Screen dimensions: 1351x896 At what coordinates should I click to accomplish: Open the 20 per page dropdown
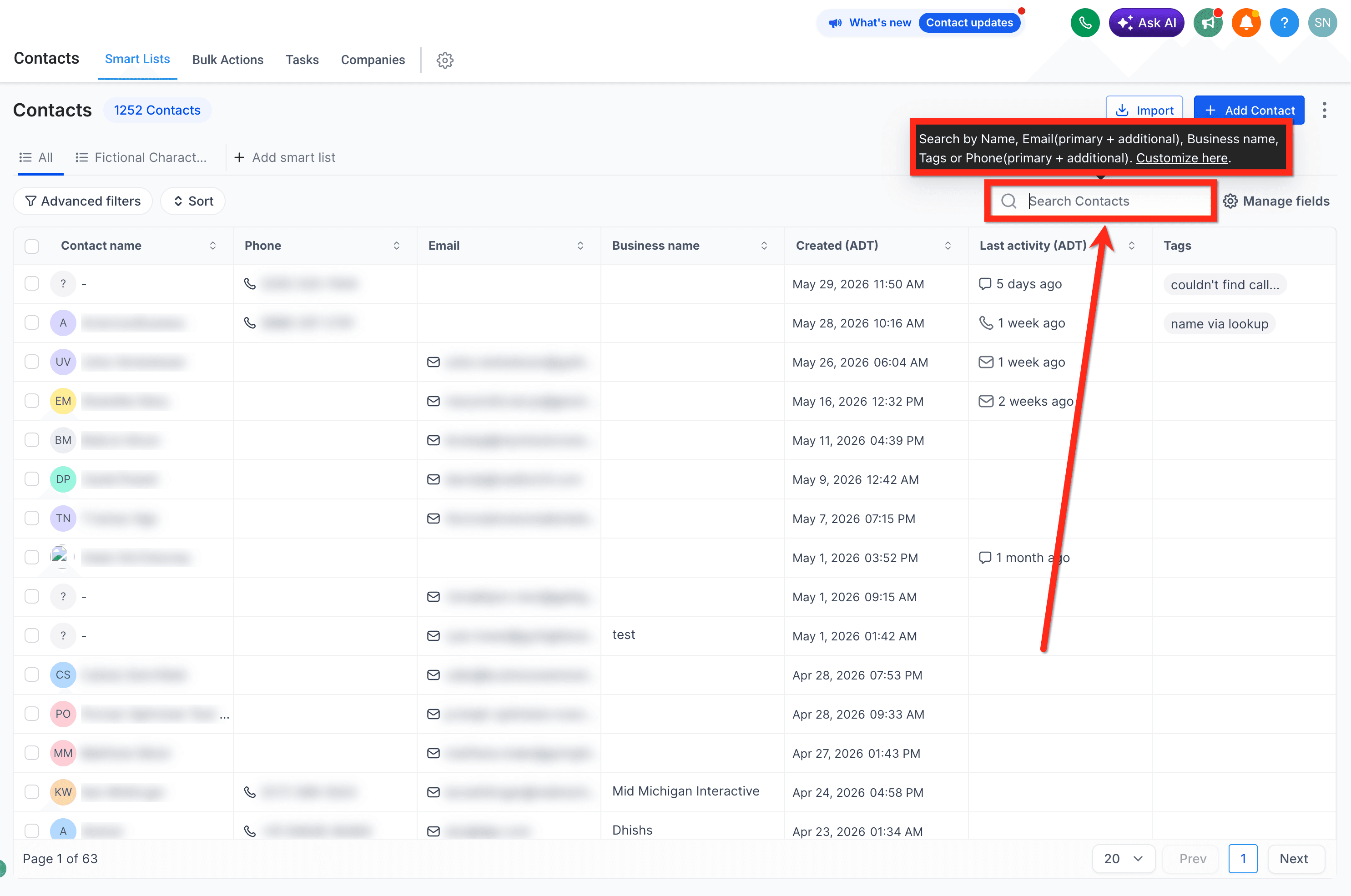click(x=1123, y=859)
